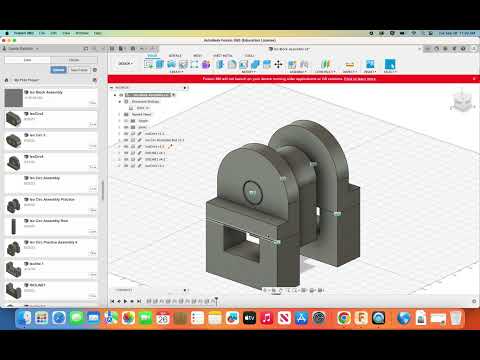The width and height of the screenshot is (480, 360).
Task: Toggle the data panel with the grid icon
Action: pyautogui.click(x=112, y=49)
